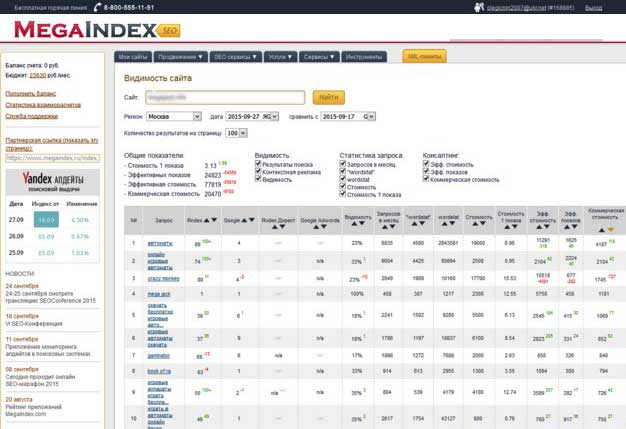Open the gaminator query link
Viewport: 626px width, 429px height.
(158, 356)
